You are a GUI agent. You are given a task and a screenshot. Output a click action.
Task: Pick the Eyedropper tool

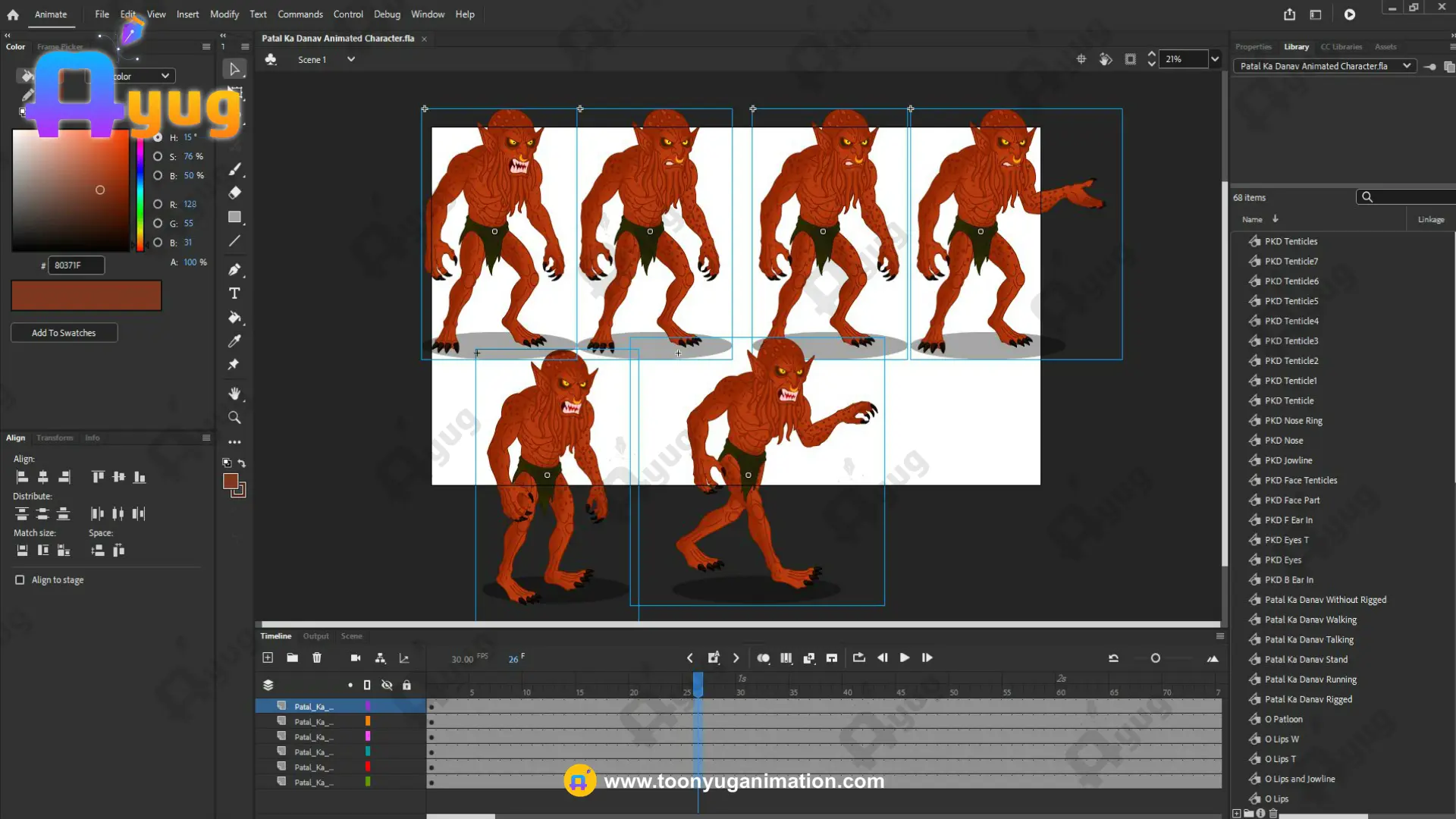click(234, 341)
